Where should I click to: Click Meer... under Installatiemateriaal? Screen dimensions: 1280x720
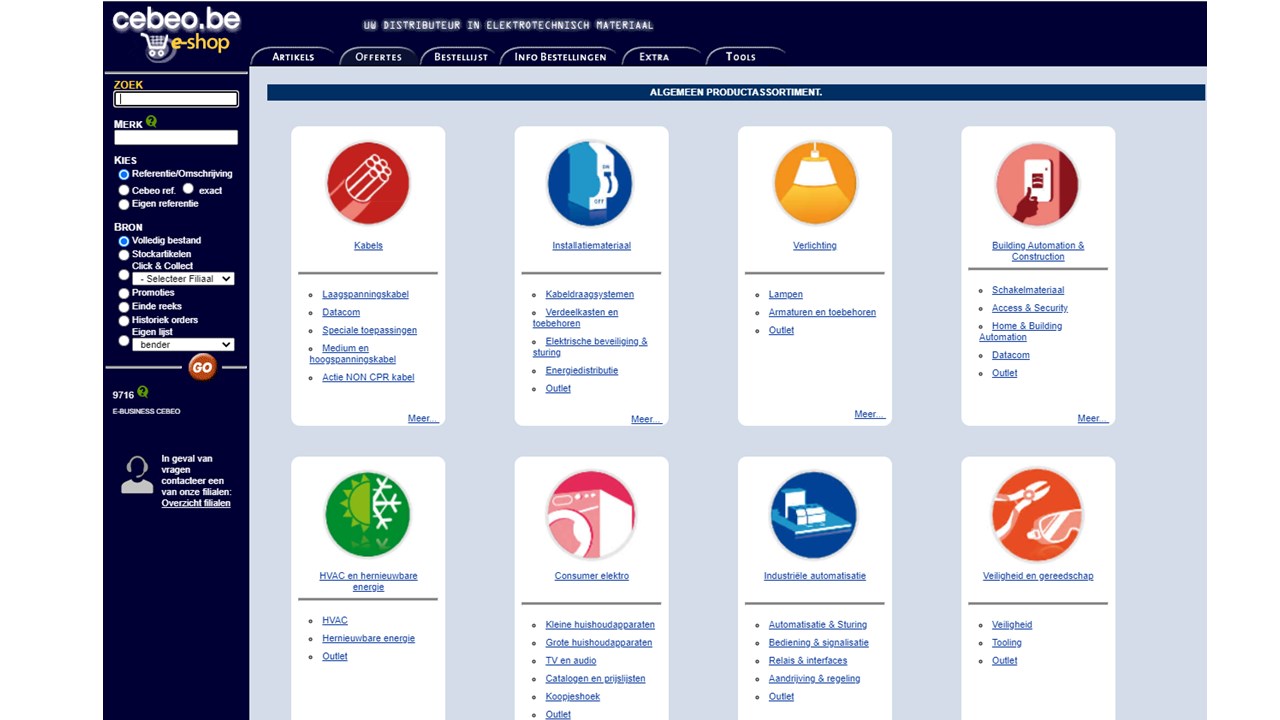point(646,419)
